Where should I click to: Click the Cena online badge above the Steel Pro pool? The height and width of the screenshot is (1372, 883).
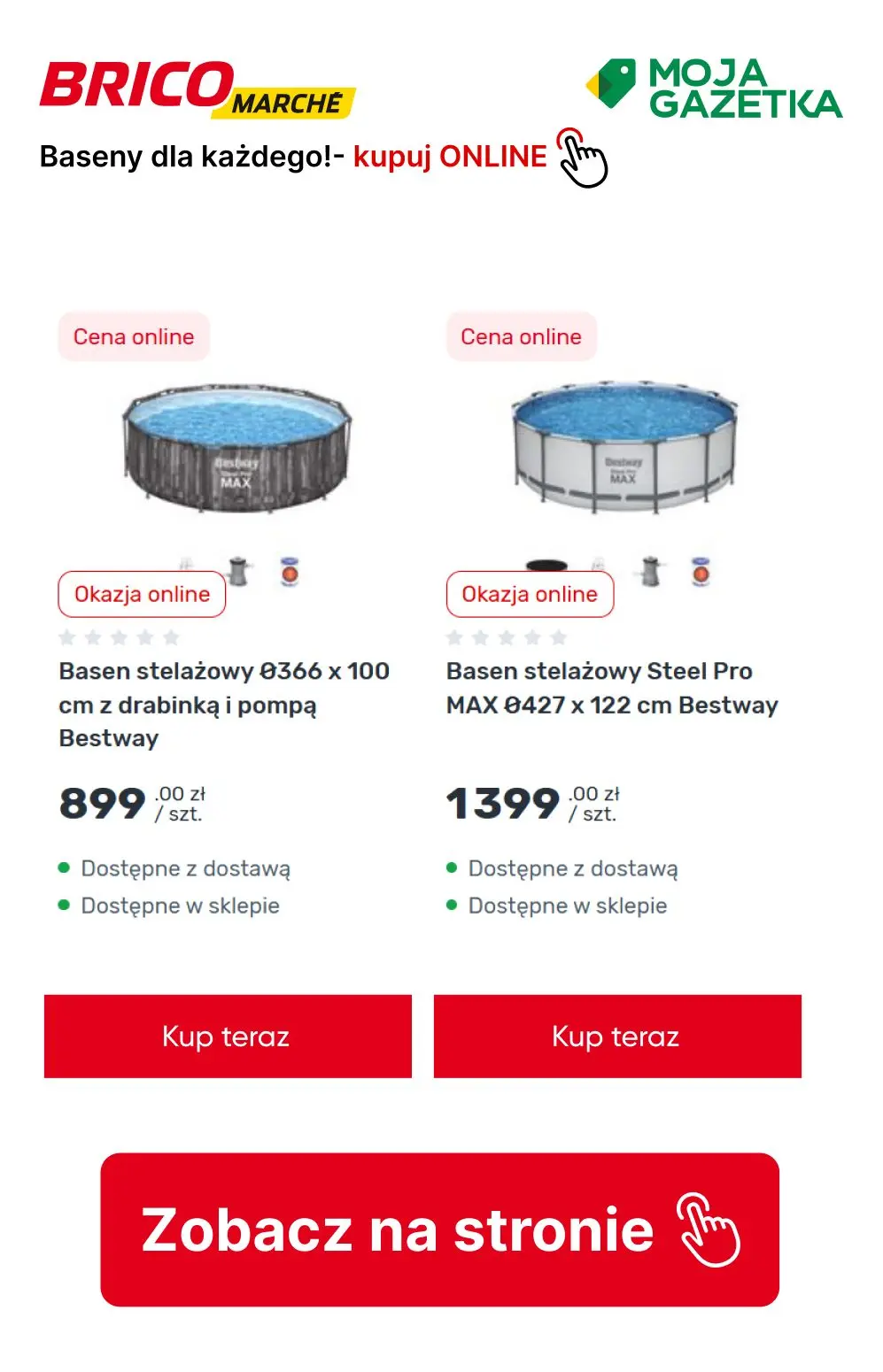(x=521, y=337)
